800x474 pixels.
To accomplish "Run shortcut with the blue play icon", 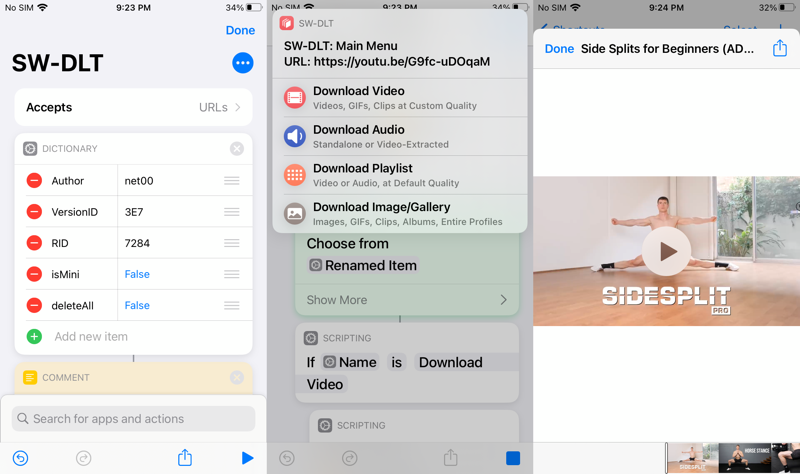I will [247, 458].
